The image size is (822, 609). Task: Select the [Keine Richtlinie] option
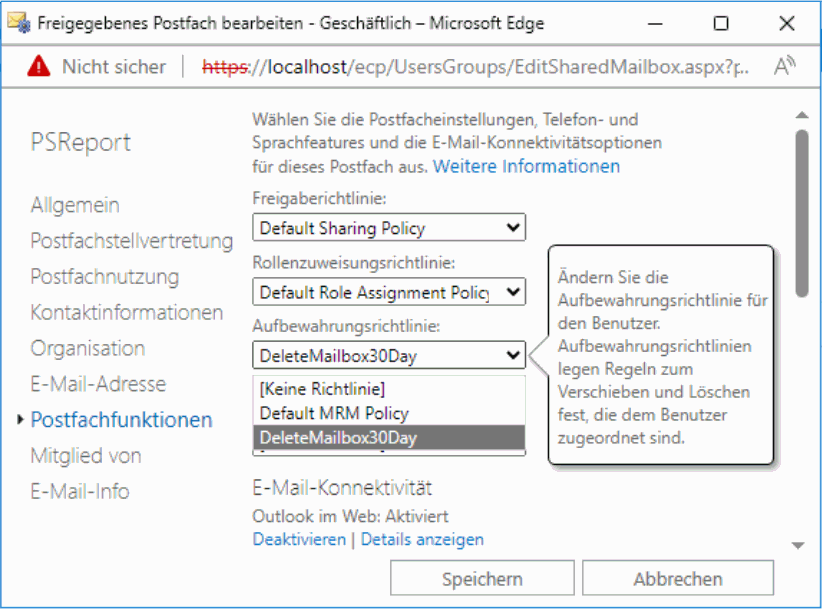[389, 389]
